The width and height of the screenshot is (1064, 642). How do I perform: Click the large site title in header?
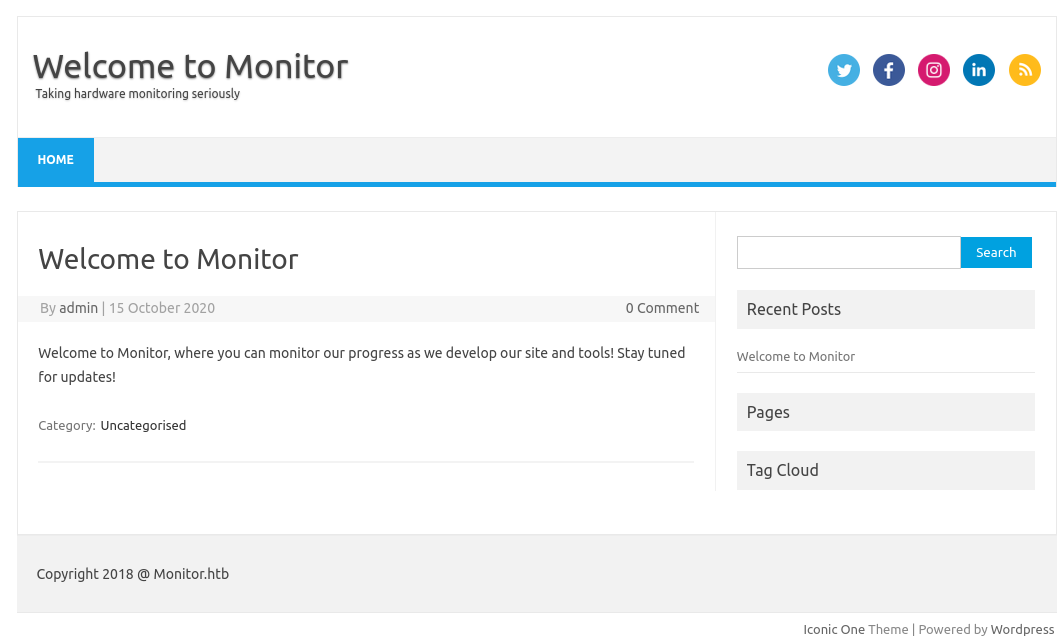190,66
